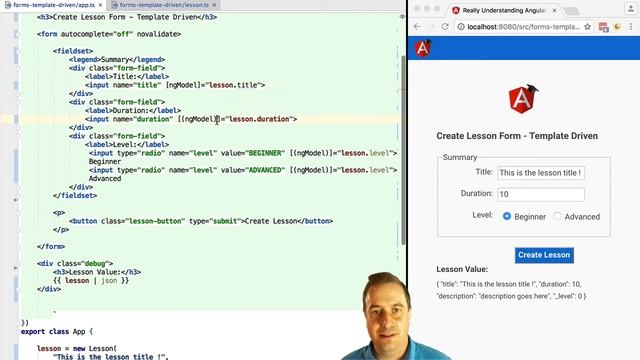This screenshot has height=360, width=640.
Task: Click the value="BEGINNER" attribute in code
Action: (x=253, y=153)
